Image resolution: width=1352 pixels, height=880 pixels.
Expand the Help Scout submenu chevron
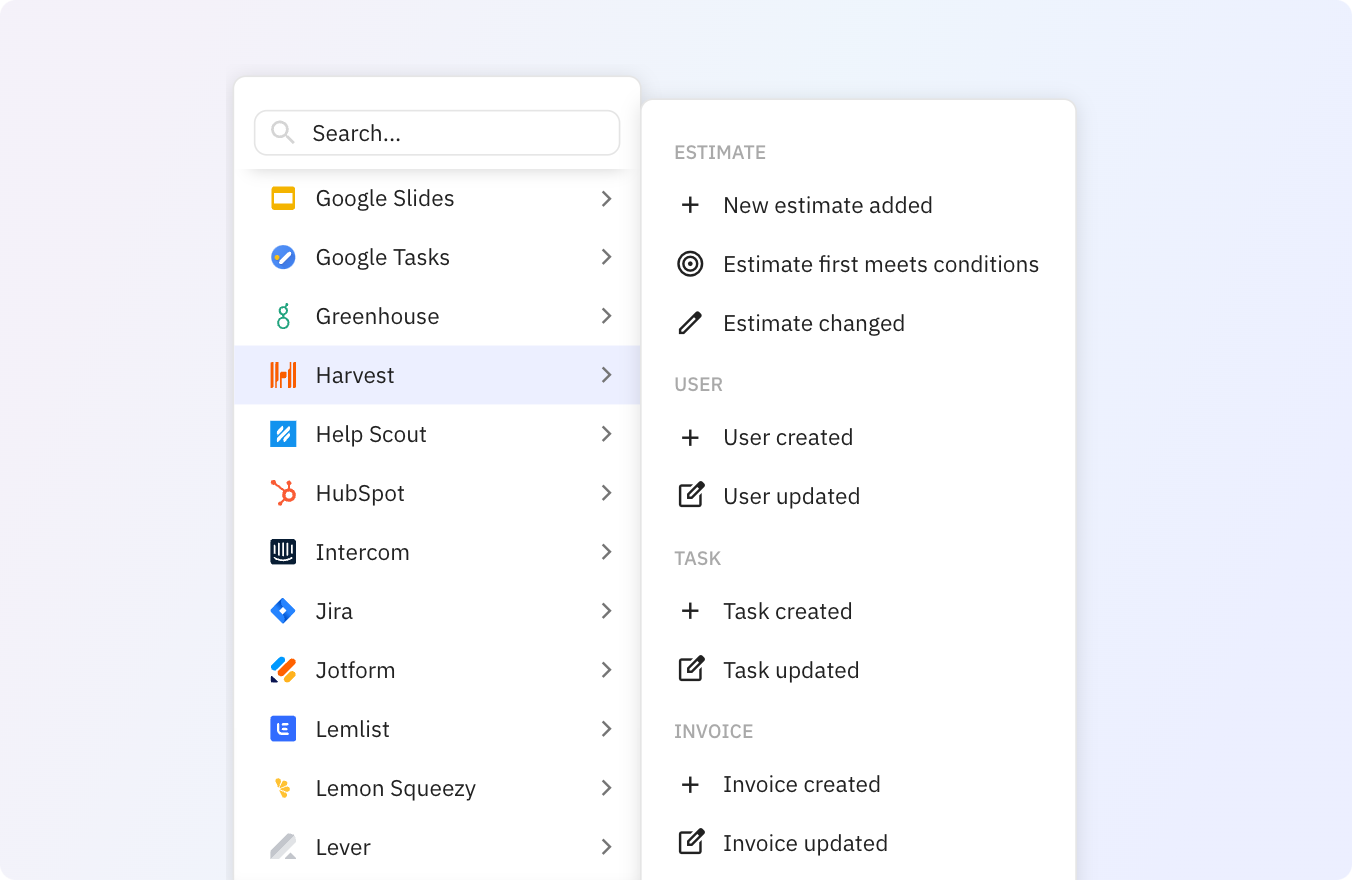click(606, 434)
